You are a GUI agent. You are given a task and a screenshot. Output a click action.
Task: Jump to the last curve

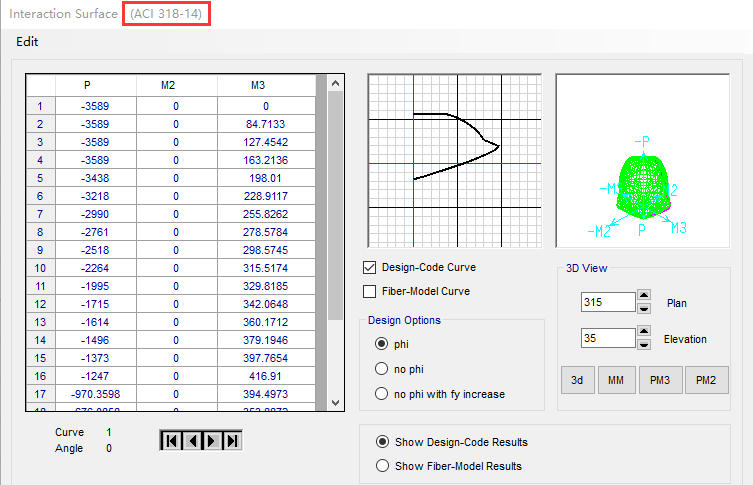coord(232,440)
